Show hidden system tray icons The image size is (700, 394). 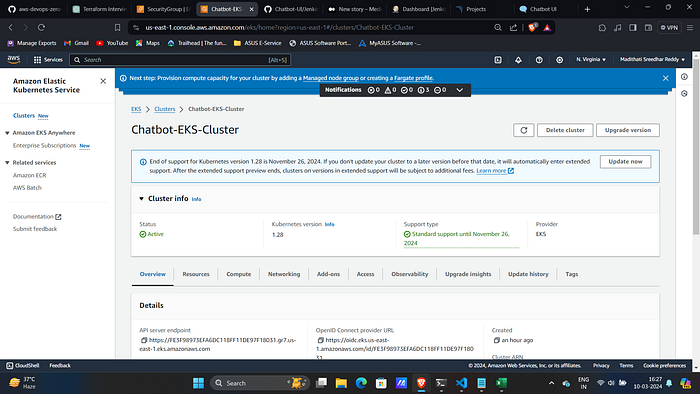pyautogui.click(x=551, y=383)
